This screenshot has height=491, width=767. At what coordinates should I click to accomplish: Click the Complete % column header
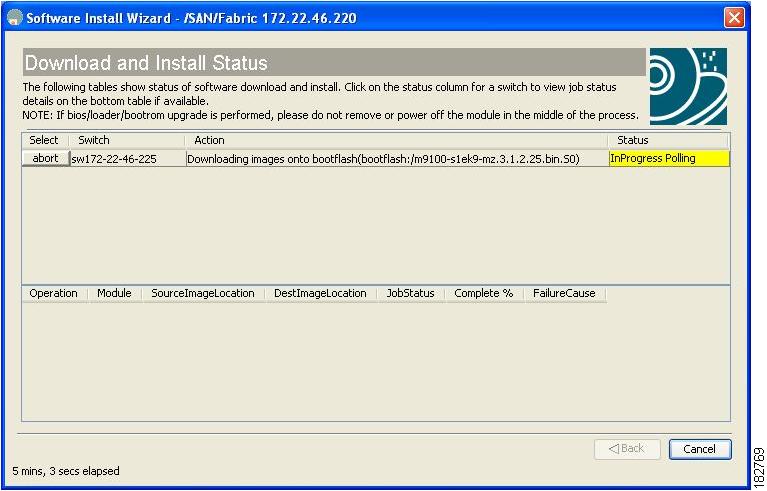pyautogui.click(x=484, y=293)
